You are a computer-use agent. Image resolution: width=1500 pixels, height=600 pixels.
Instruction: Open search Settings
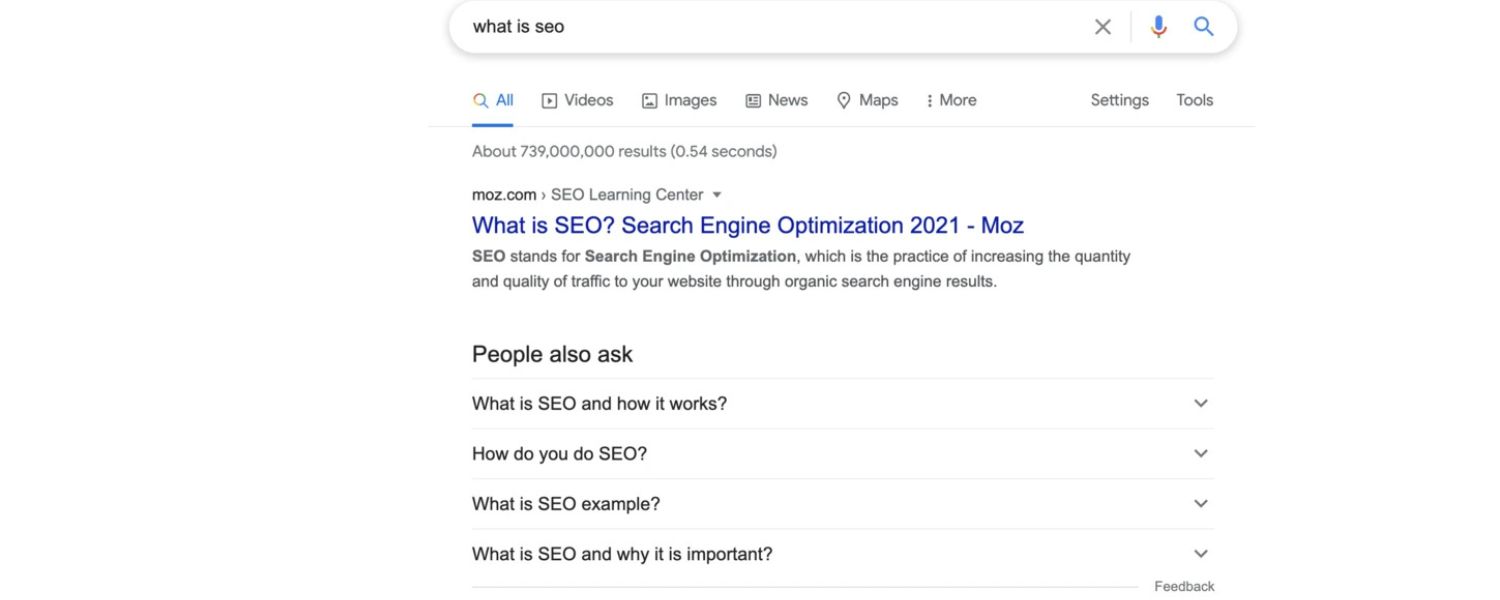[1118, 100]
